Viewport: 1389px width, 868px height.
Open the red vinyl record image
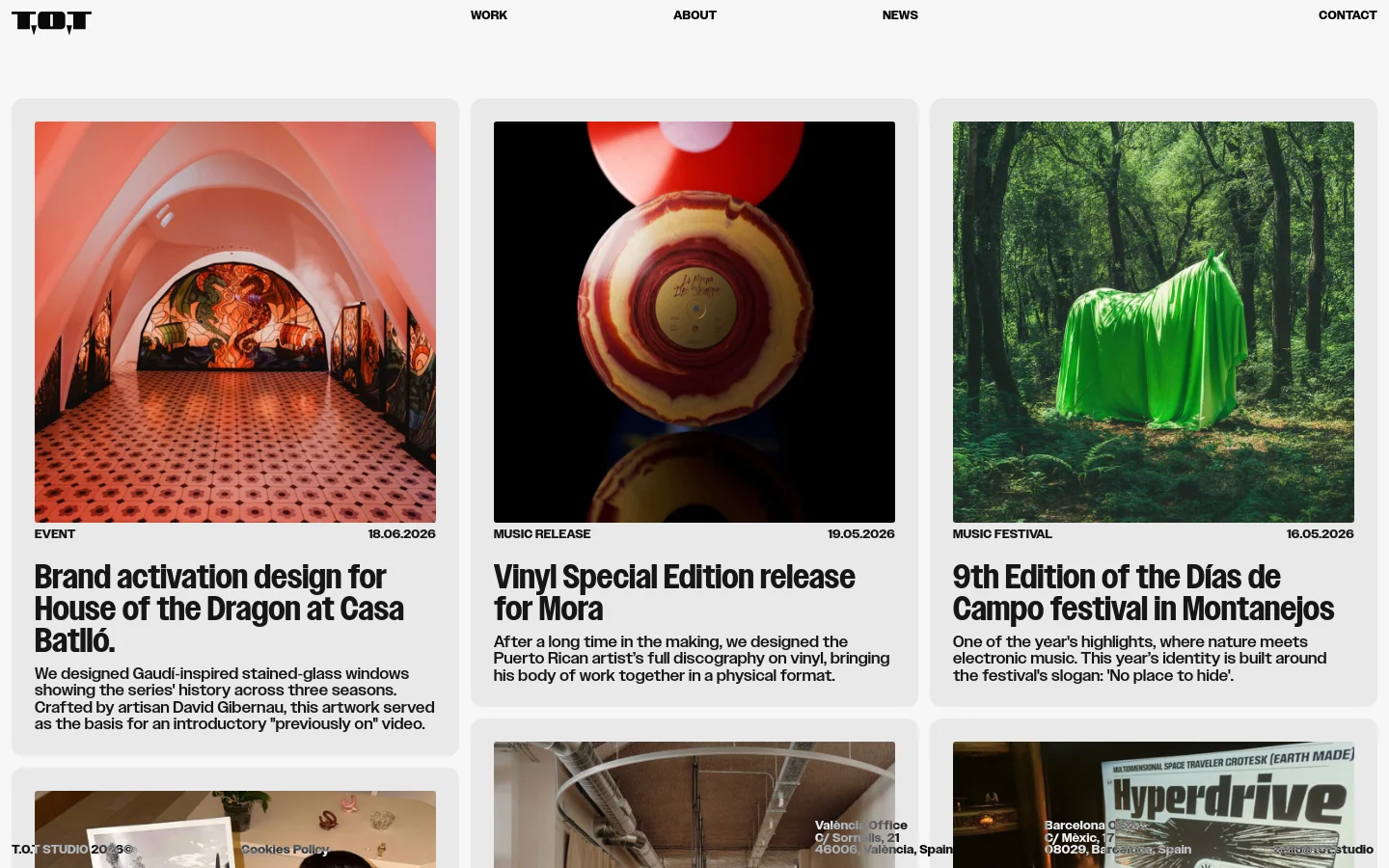[x=694, y=322]
